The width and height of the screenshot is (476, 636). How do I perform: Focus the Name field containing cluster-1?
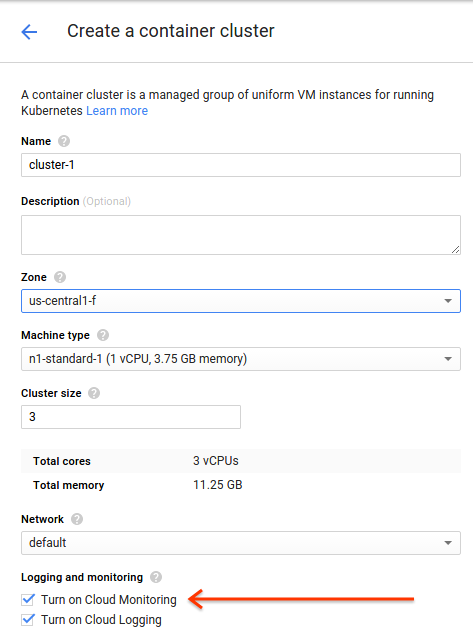click(241, 165)
